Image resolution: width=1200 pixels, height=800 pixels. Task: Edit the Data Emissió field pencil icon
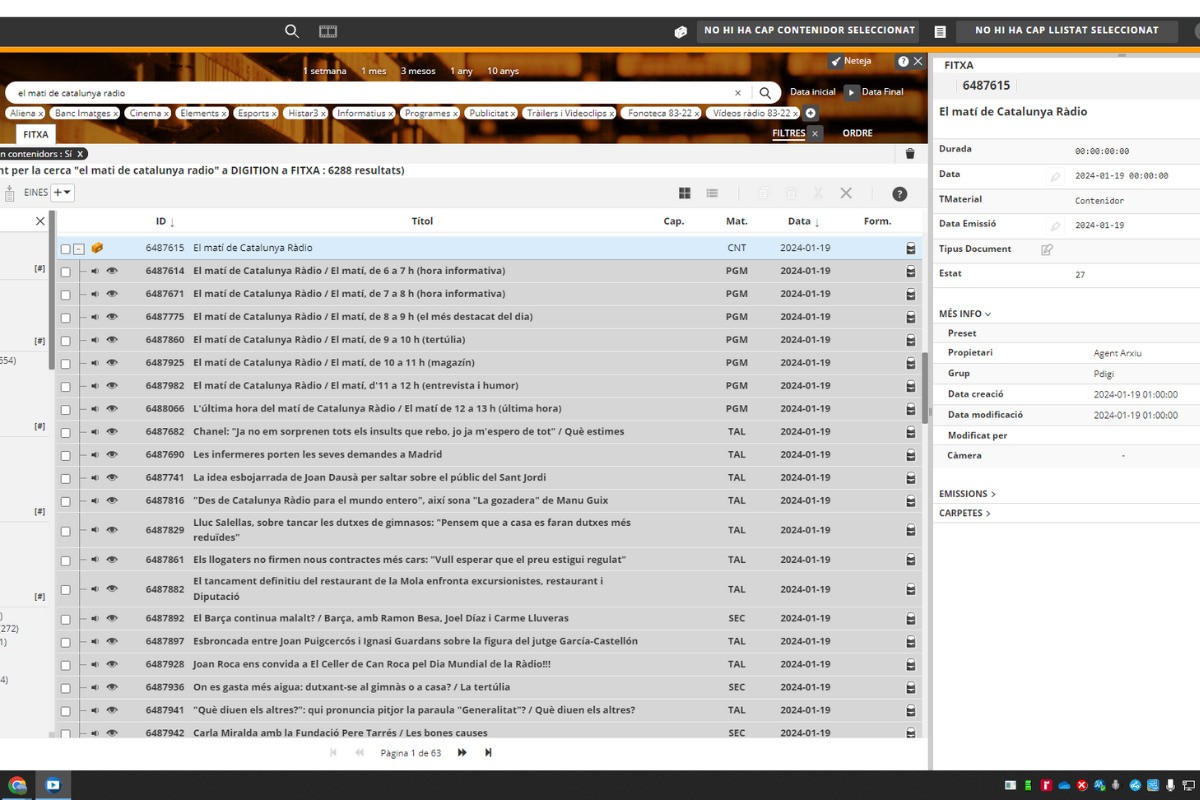tap(1055, 226)
